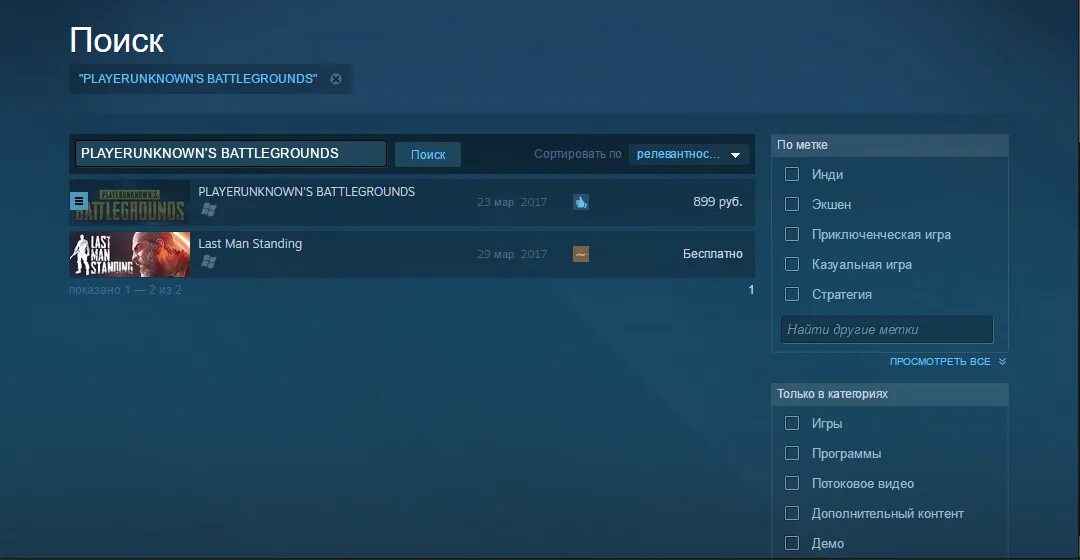Click Windows icon under PLAYERUNKNOWN'S BATTLEGROUNDS title

coord(209,209)
